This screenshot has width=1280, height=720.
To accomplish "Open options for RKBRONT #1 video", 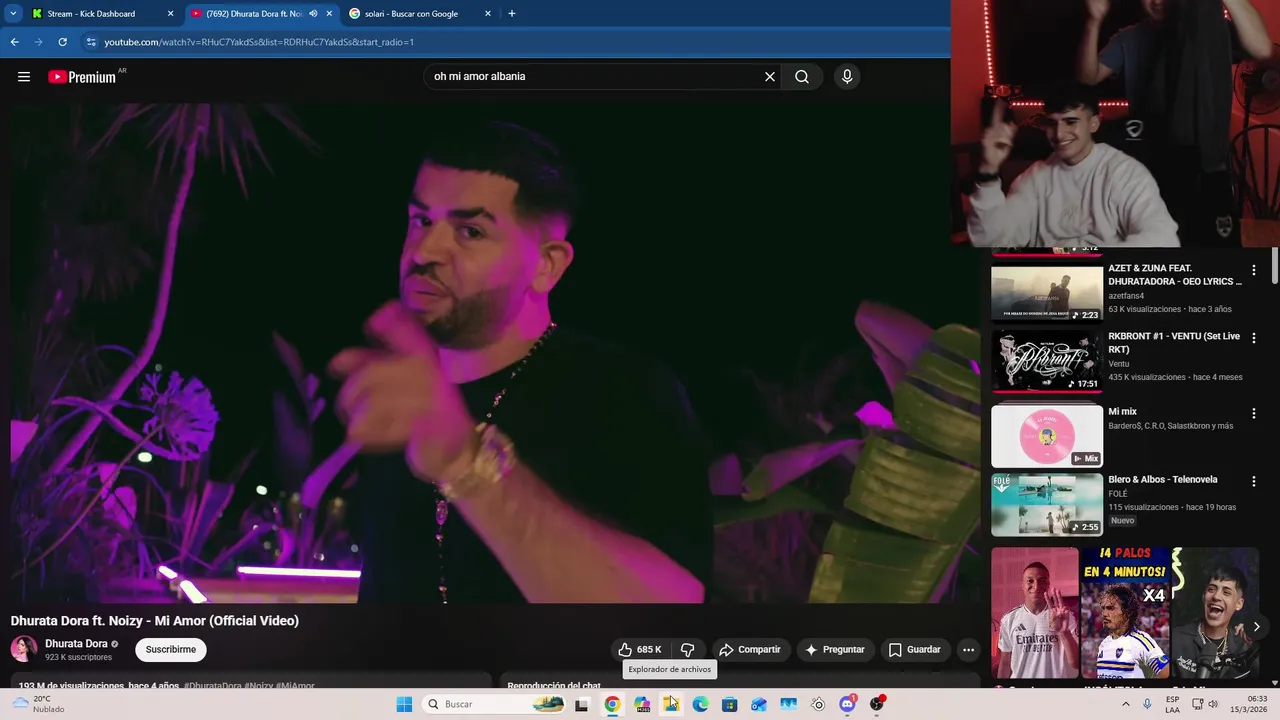I will 1254,338.
